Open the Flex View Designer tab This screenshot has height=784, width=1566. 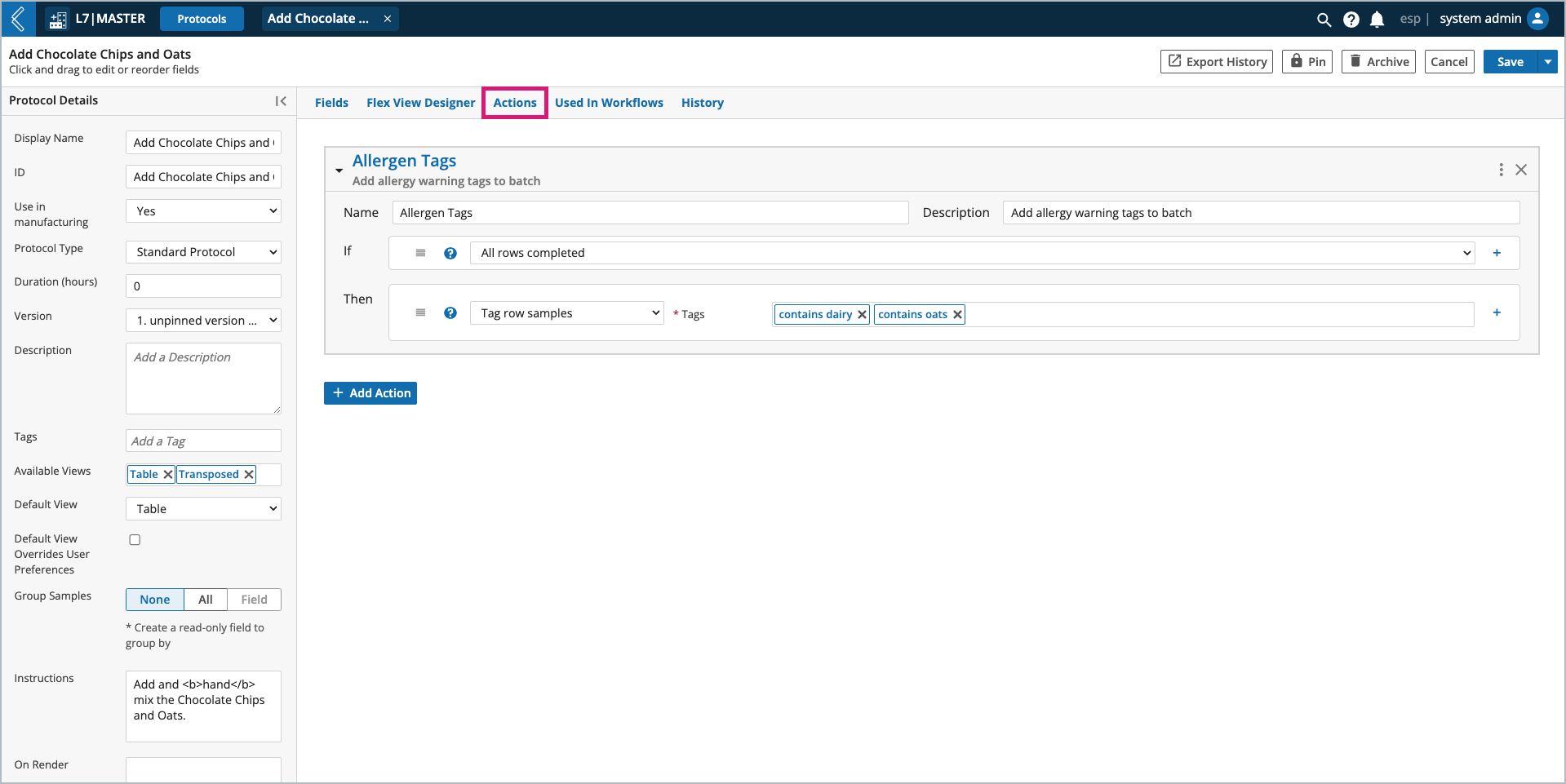coord(420,103)
